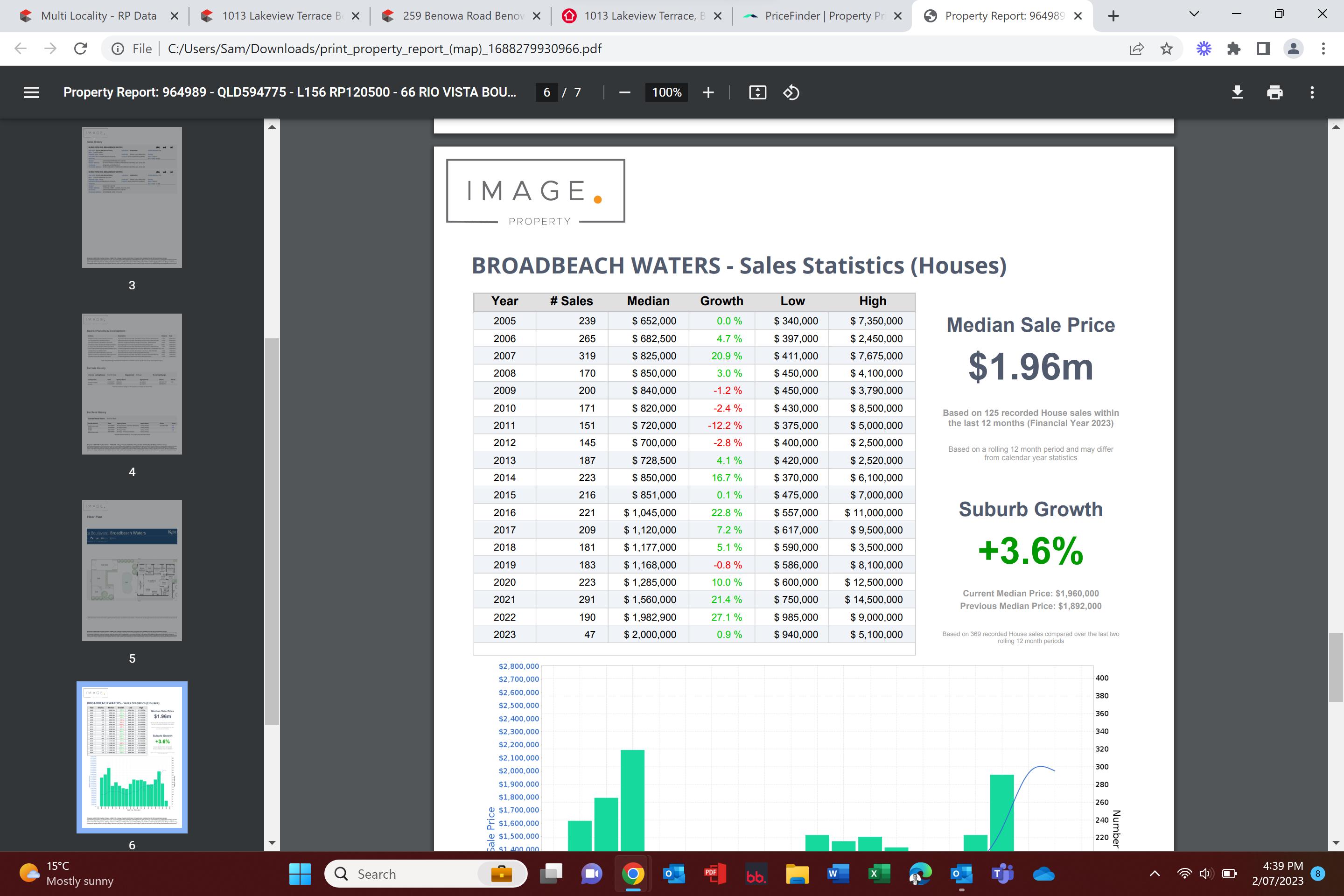Image resolution: width=1344 pixels, height=896 pixels.
Task: Rotate the PDF counterclockwise
Action: coord(791,92)
